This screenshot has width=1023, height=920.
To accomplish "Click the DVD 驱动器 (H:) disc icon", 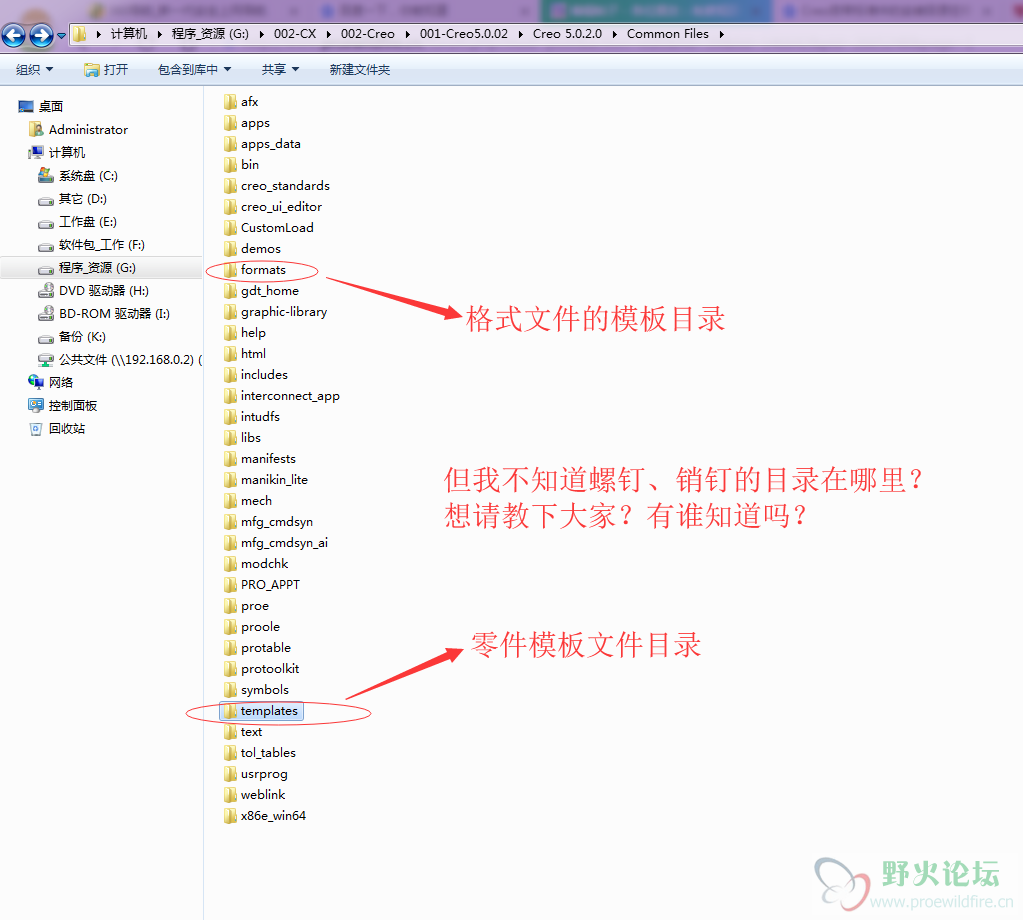I will [x=46, y=290].
